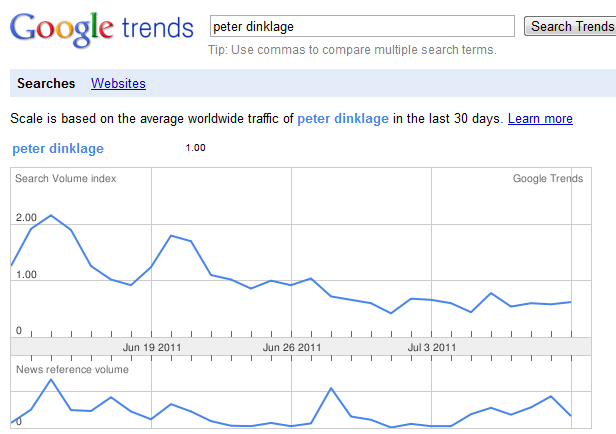
Task: Click the highest peak of the search volume line
Action: click(x=51, y=215)
